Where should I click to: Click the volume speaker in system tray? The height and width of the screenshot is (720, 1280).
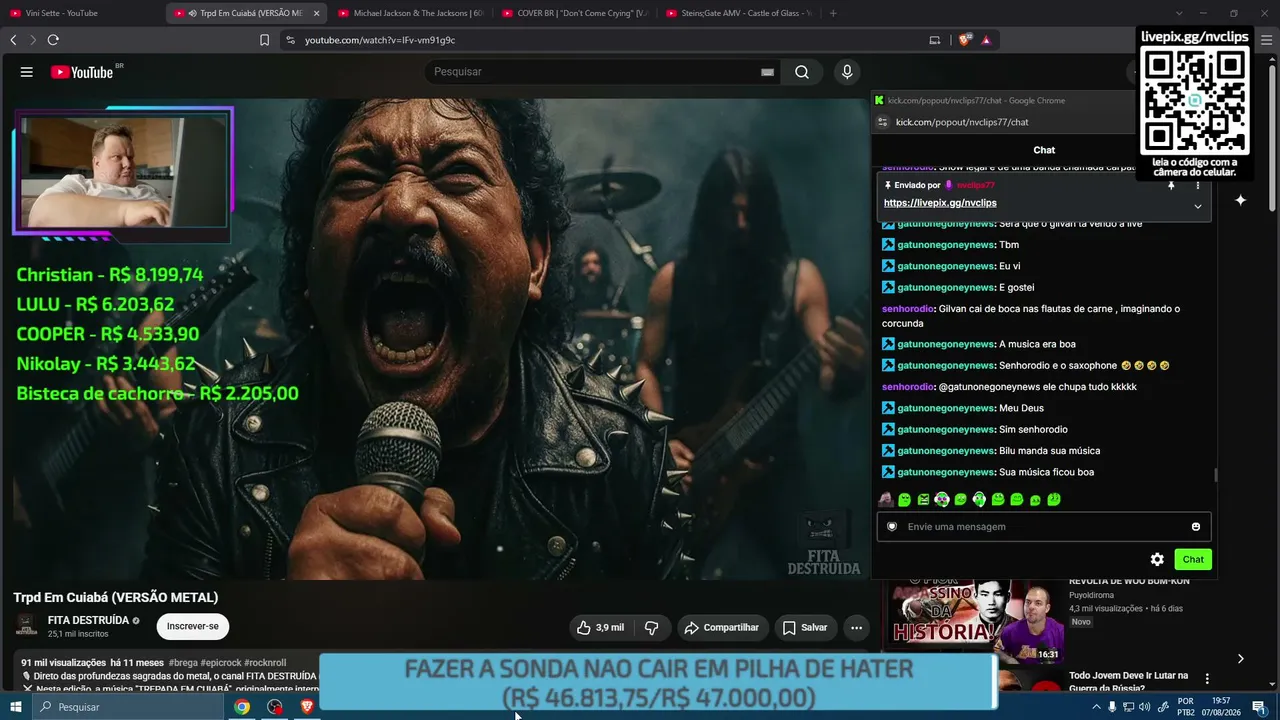click(x=1144, y=707)
